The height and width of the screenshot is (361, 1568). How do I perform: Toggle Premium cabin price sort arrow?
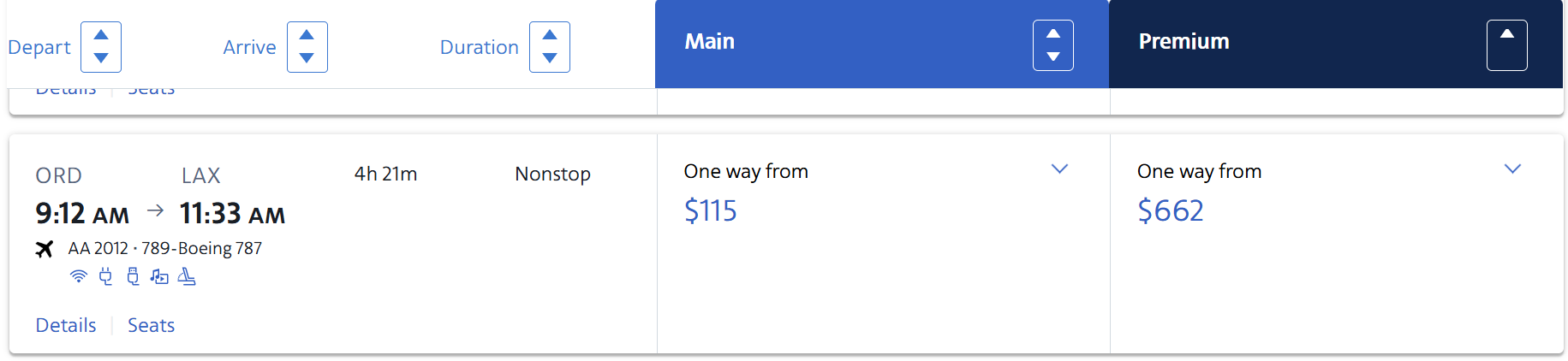coord(1507,45)
